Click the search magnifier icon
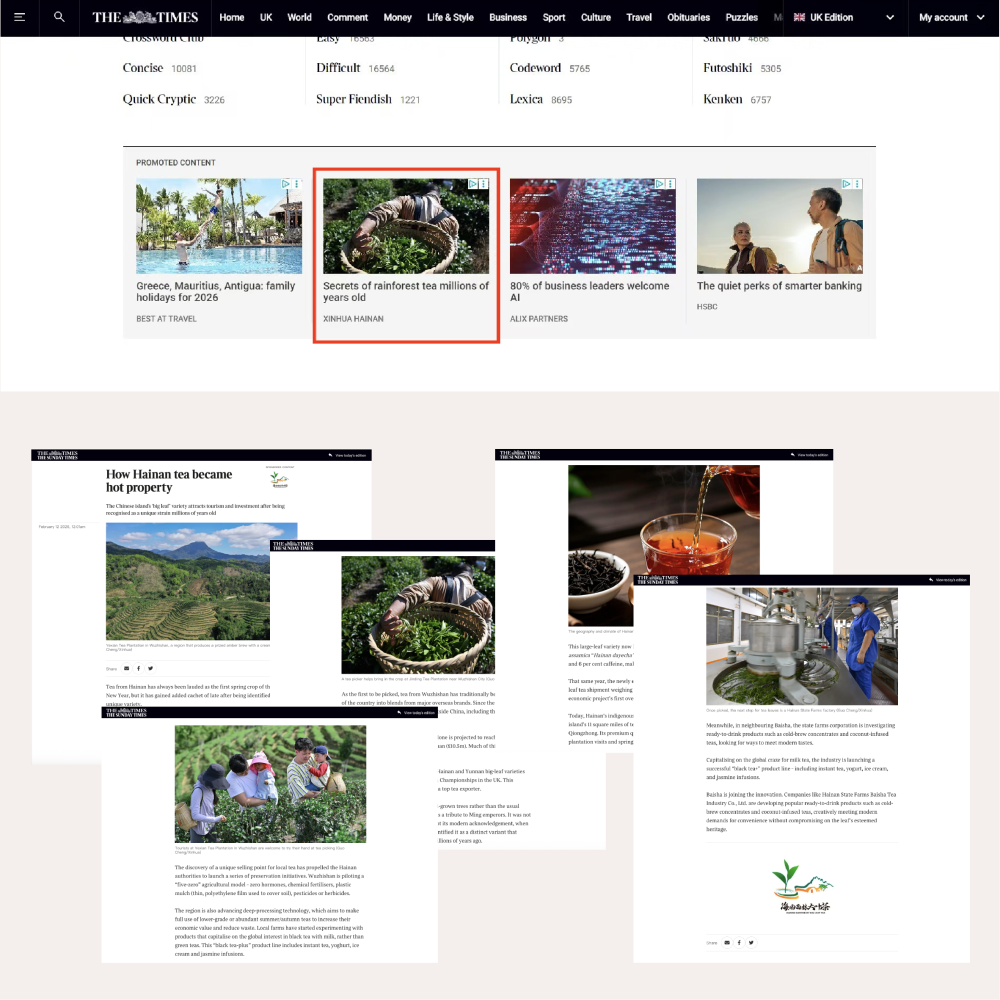Screen dimensions: 1000x1000 [x=60, y=17]
